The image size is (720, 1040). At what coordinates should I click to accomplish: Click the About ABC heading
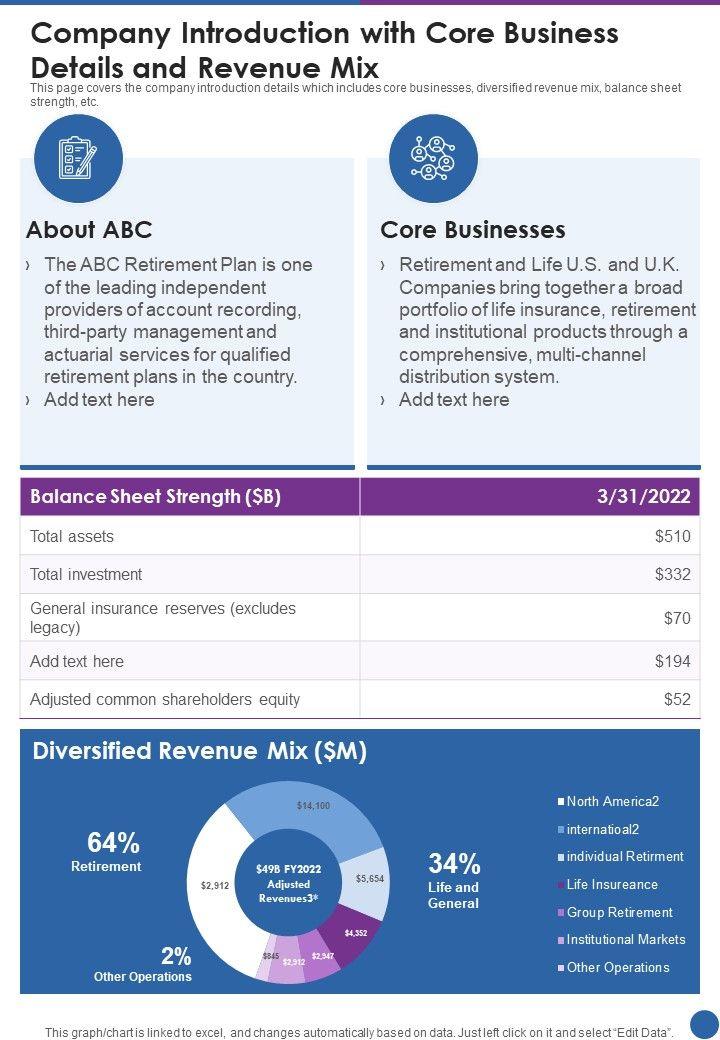click(x=89, y=230)
